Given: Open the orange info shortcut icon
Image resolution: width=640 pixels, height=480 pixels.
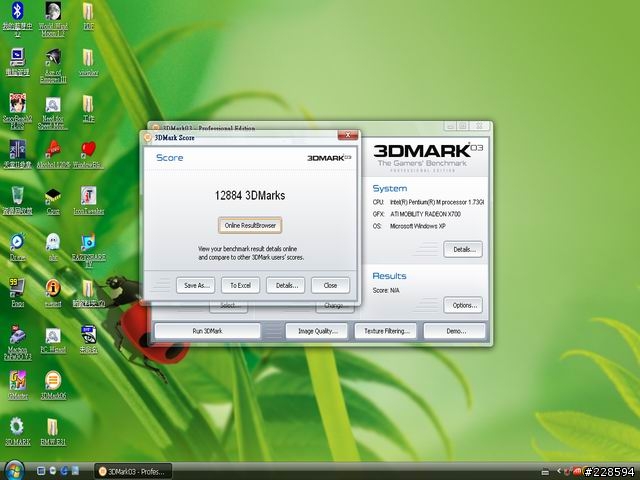Looking at the screenshot, I should (53, 292).
